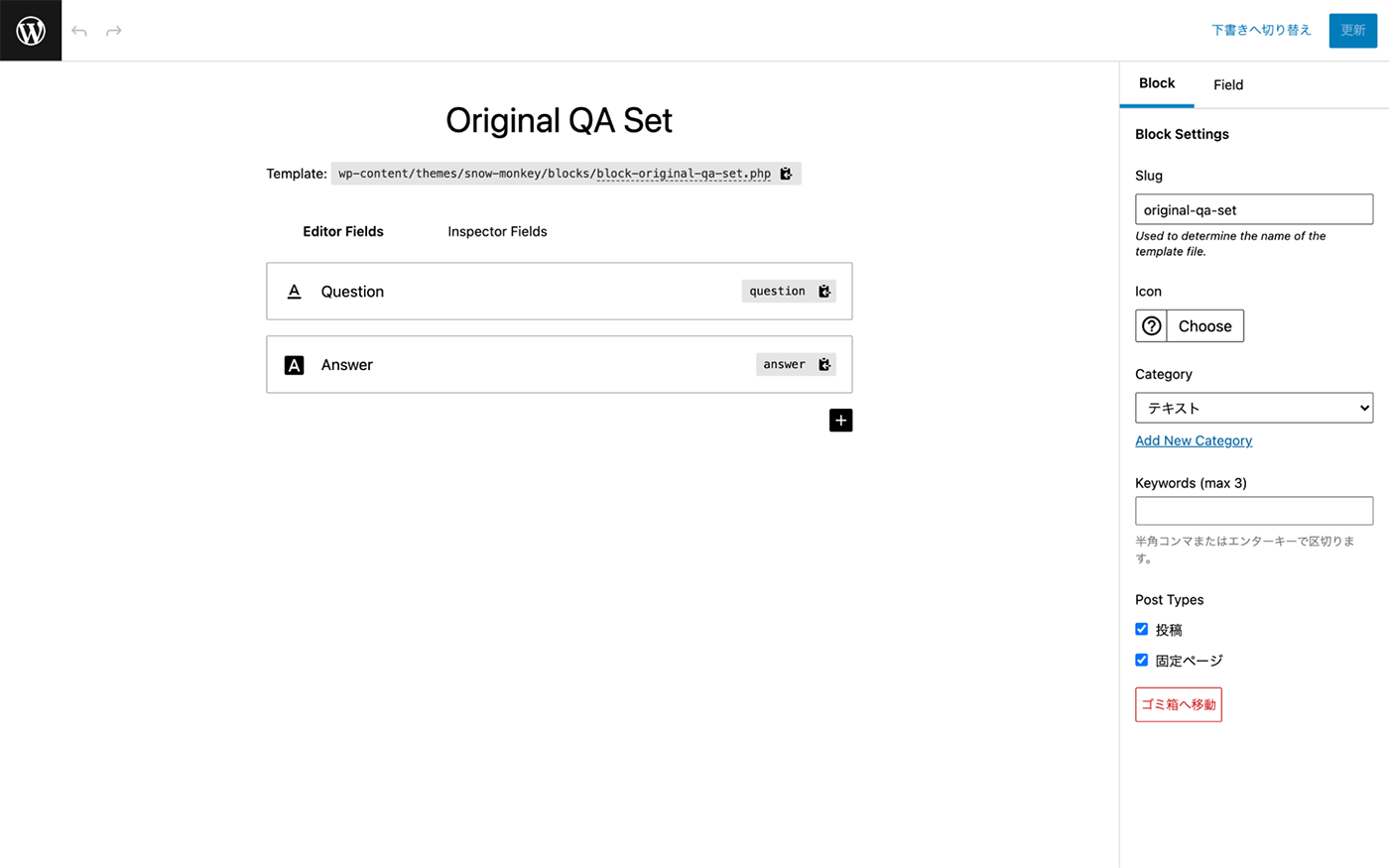1389x868 pixels.
Task: Click the 更新 update button
Action: [1353, 31]
